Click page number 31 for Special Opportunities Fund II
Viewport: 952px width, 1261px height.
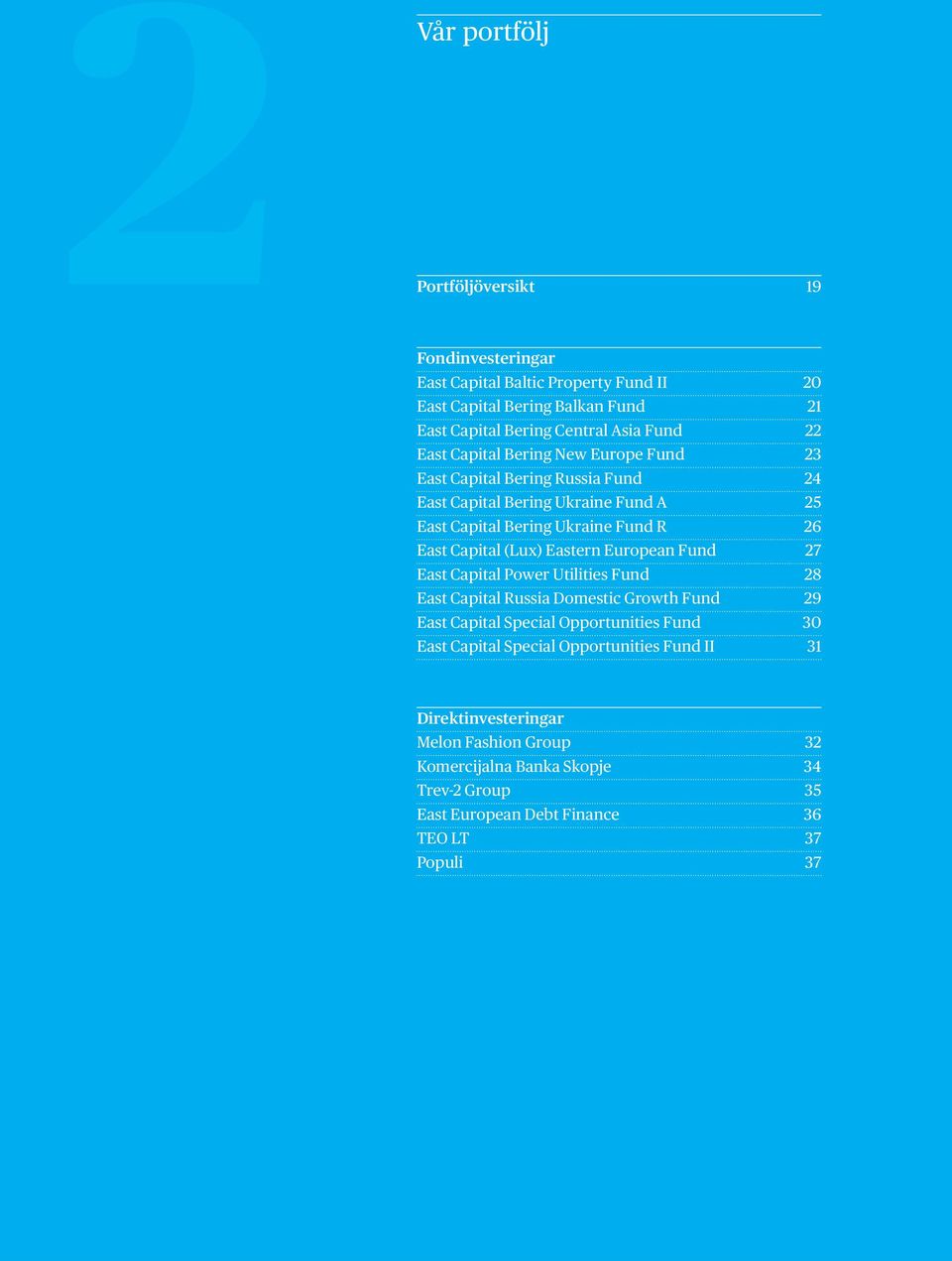click(x=814, y=647)
